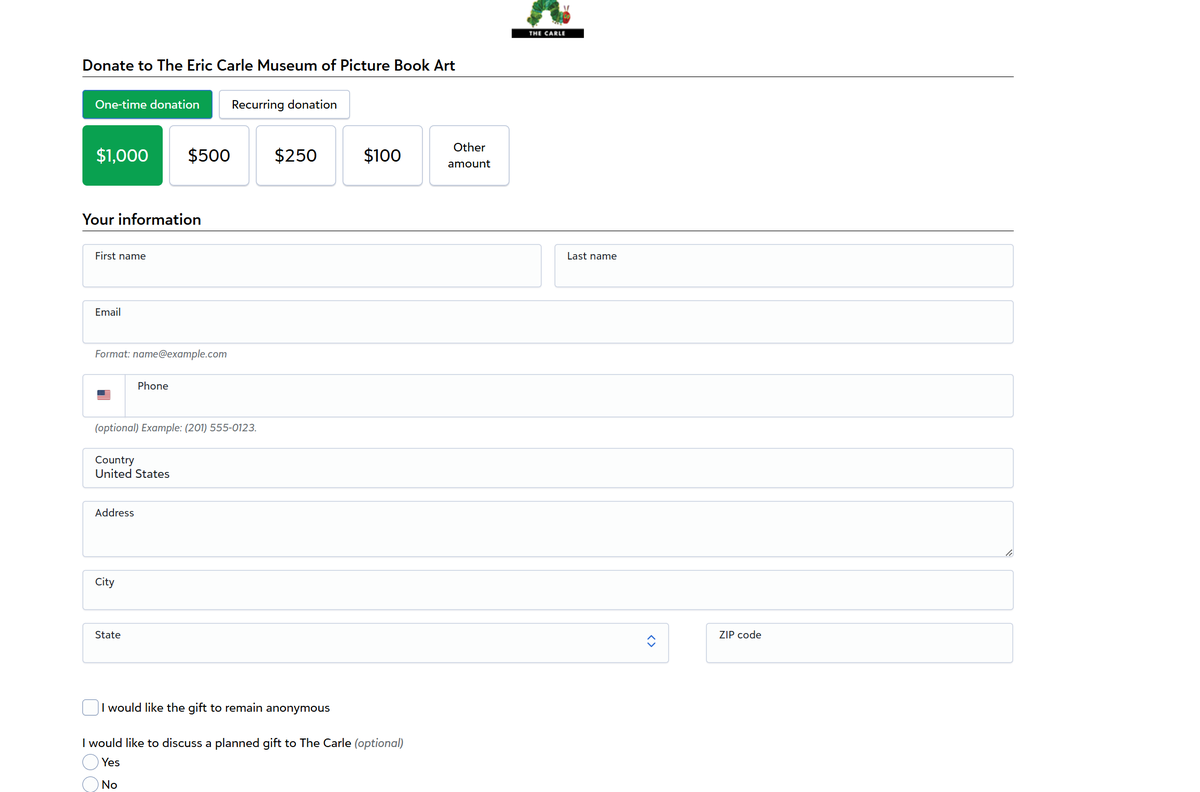Focus the City field

coord(548,590)
